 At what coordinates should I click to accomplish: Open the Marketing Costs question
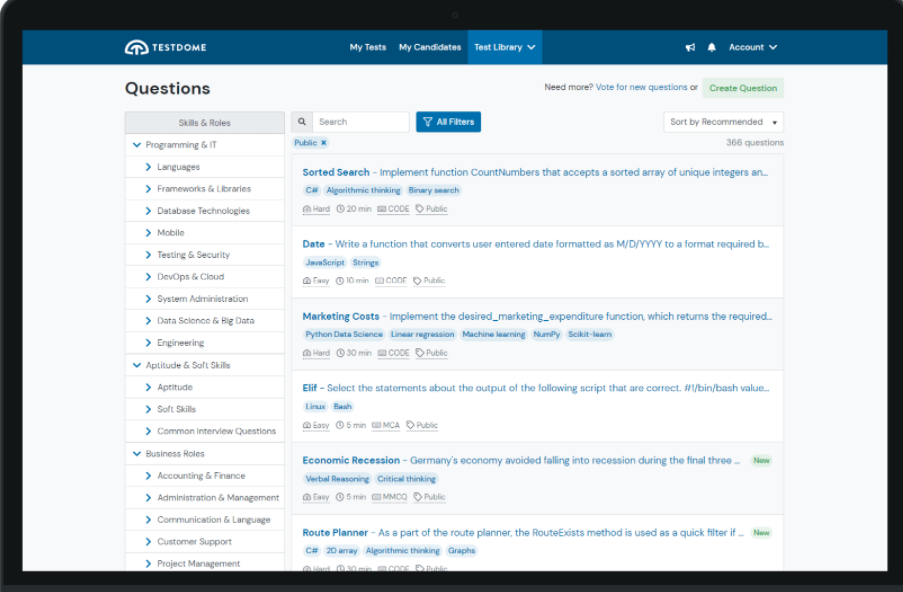pos(341,316)
